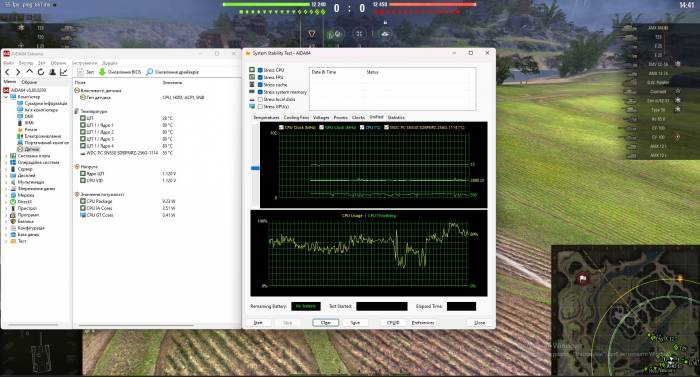Click the Start button in stability test
The image size is (700, 377).
(x=258, y=323)
